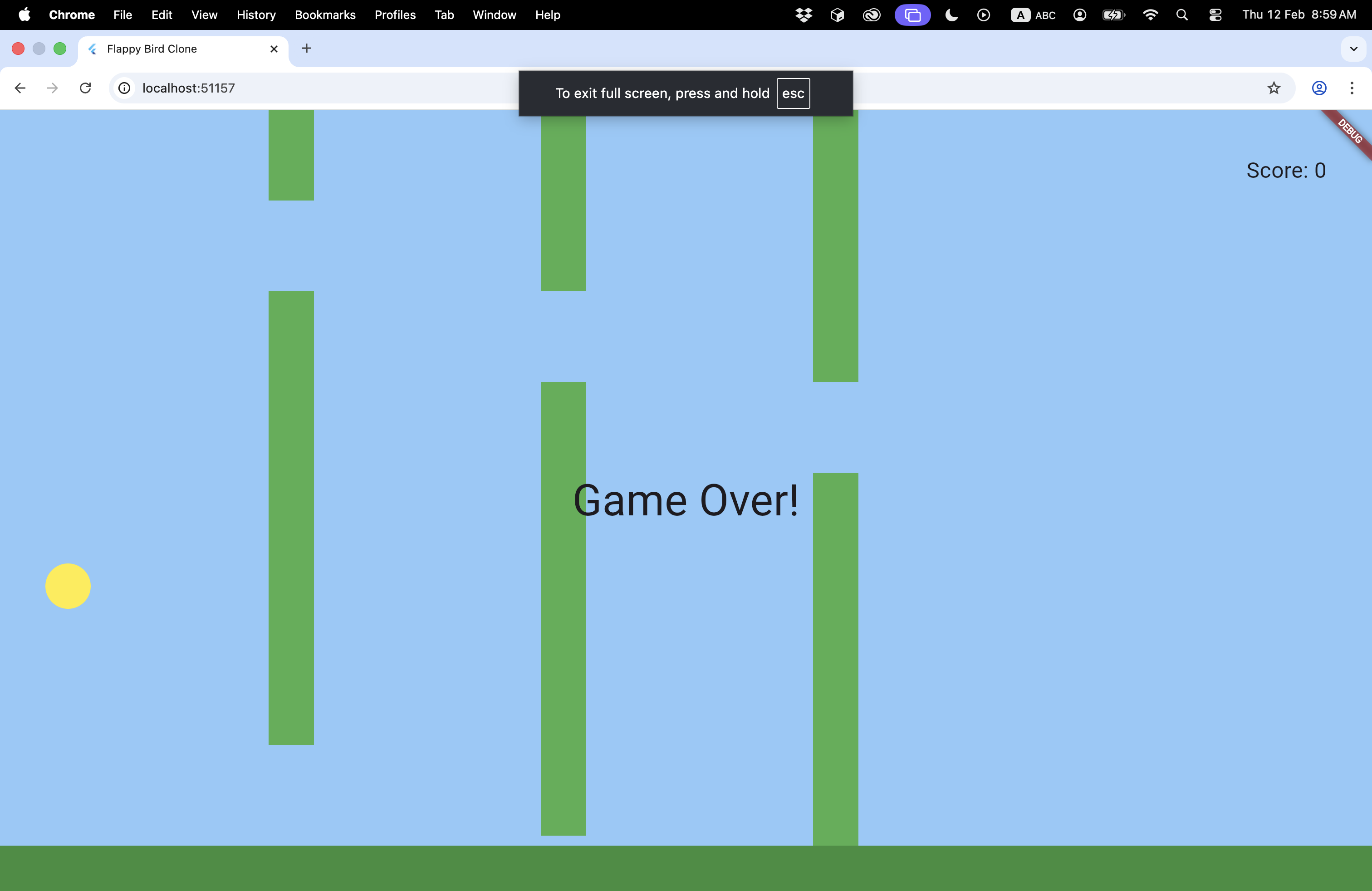The image size is (1372, 891).
Task: Open Chrome three-dot menu
Action: tap(1351, 88)
